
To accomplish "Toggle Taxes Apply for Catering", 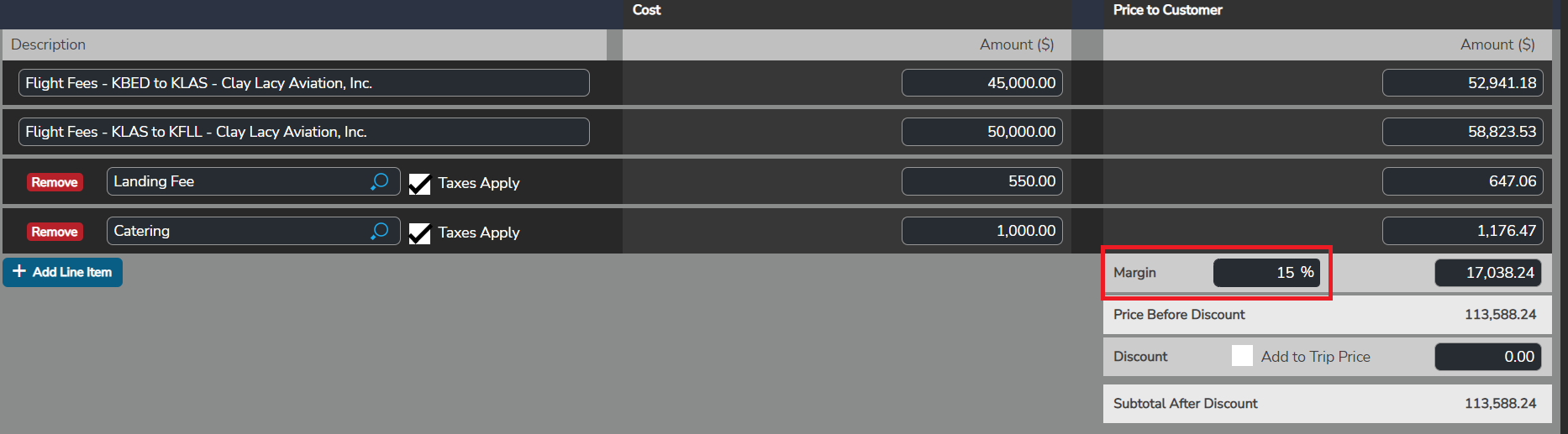I will (x=419, y=233).
